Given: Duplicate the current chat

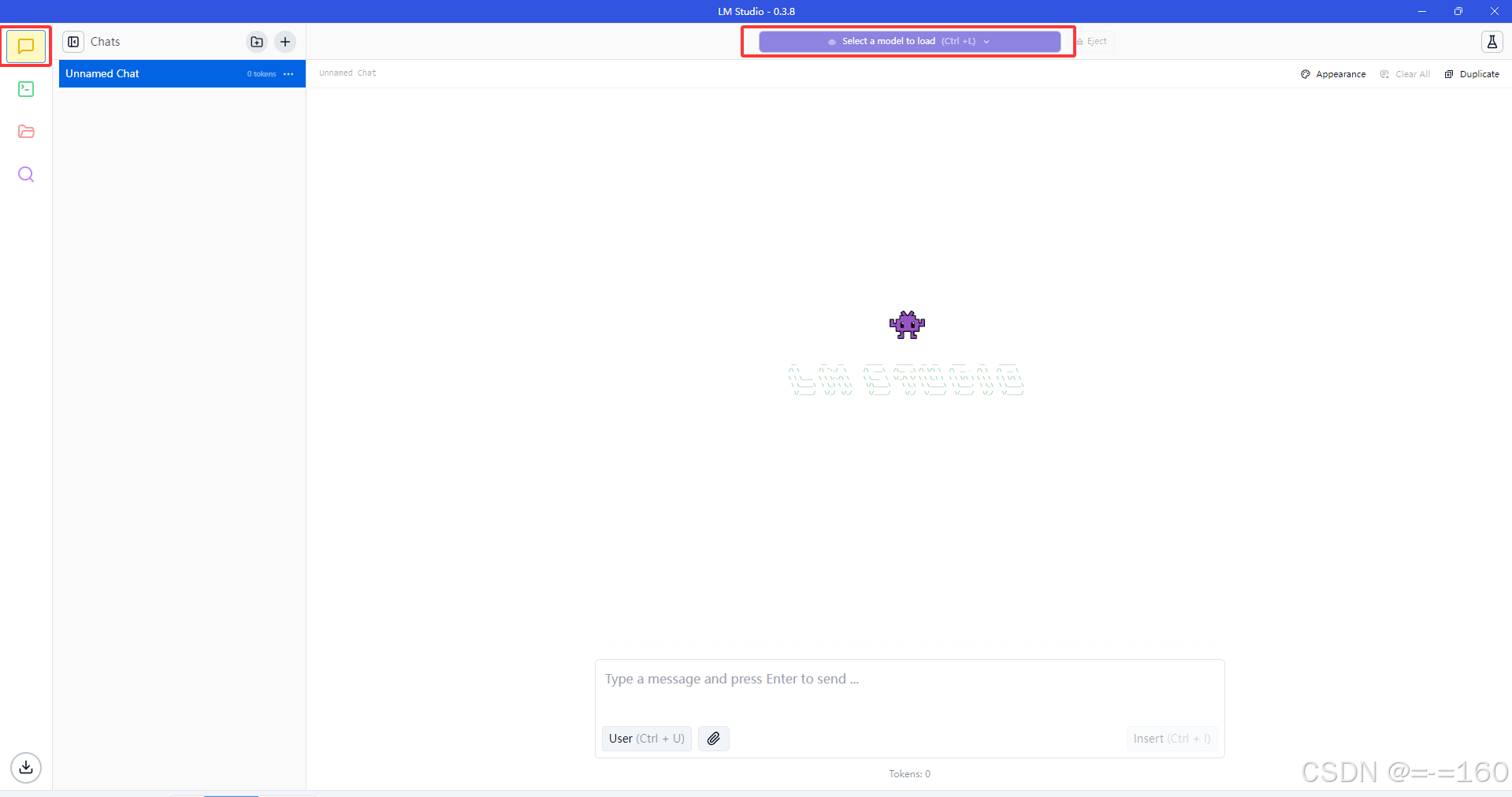Looking at the screenshot, I should 1472,74.
